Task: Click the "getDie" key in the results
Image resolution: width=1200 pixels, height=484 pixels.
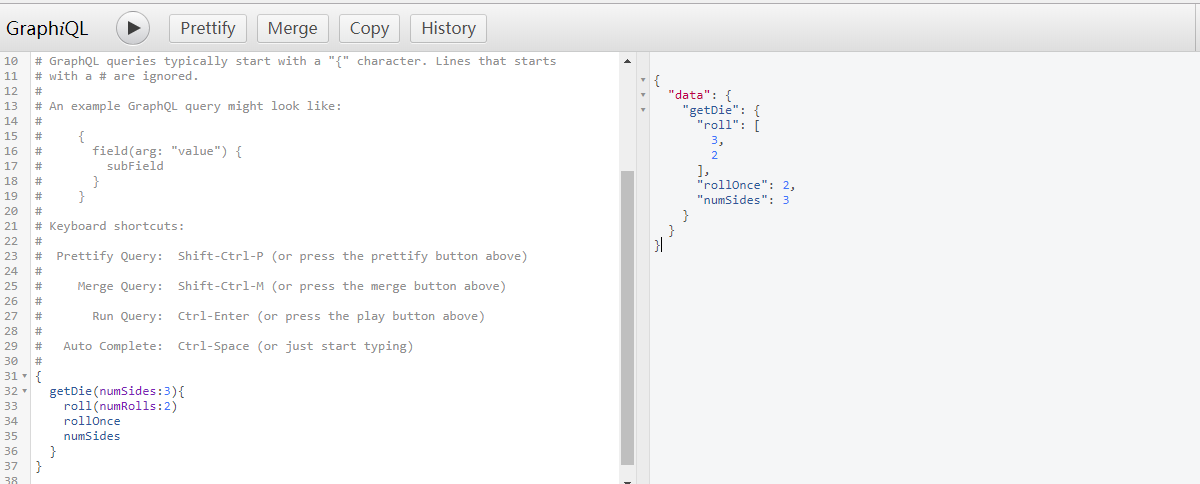Action: click(x=711, y=110)
